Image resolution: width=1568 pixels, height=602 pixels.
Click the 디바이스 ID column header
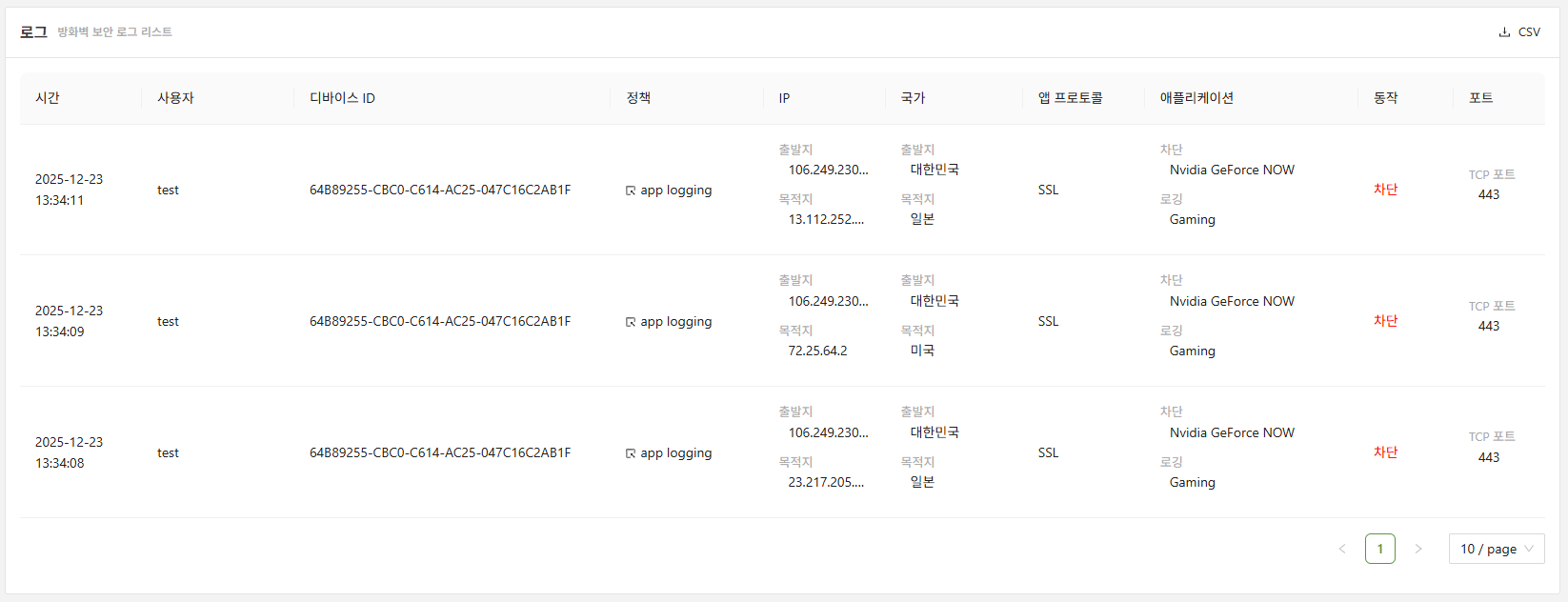pyautogui.click(x=342, y=98)
